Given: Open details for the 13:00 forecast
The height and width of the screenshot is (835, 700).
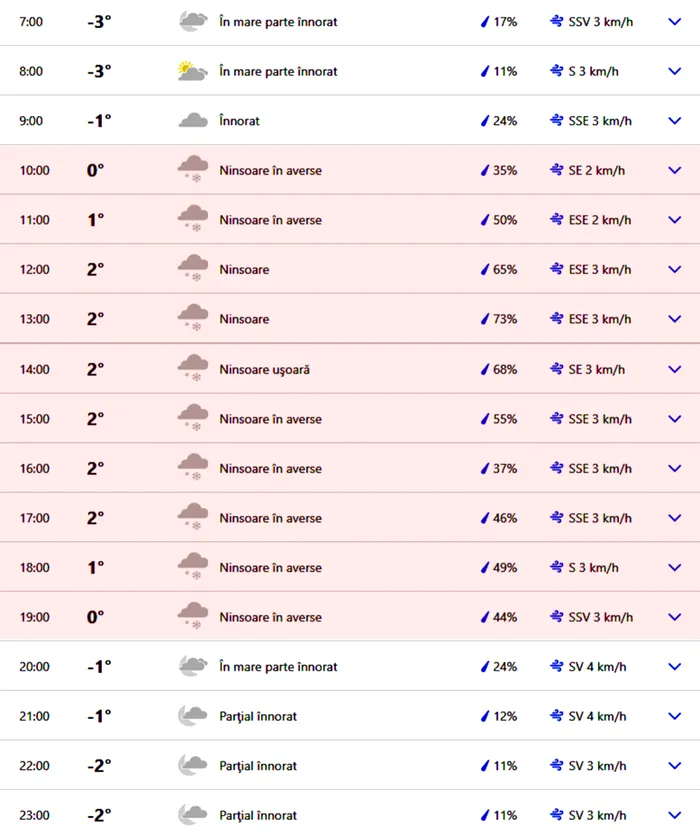Looking at the screenshot, I should (x=674, y=320).
